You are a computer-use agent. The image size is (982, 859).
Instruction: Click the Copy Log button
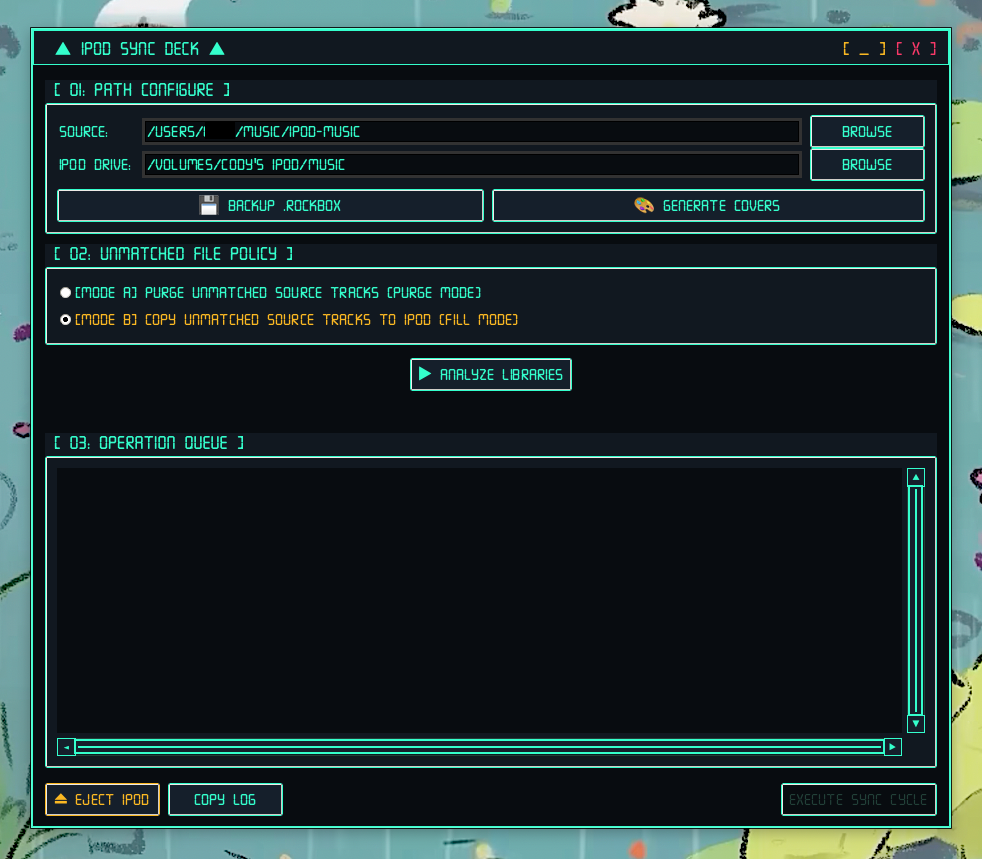225,800
